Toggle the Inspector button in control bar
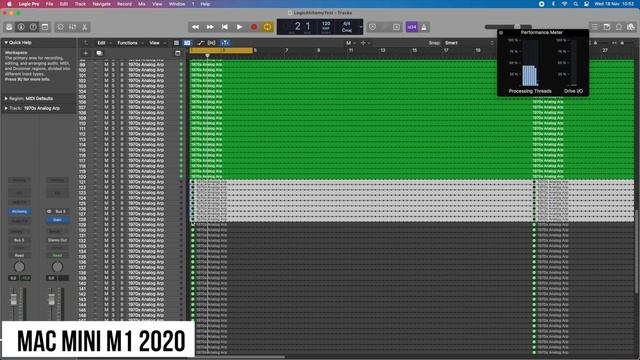Image resolution: width=640 pixels, height=360 pixels. (x=21, y=27)
